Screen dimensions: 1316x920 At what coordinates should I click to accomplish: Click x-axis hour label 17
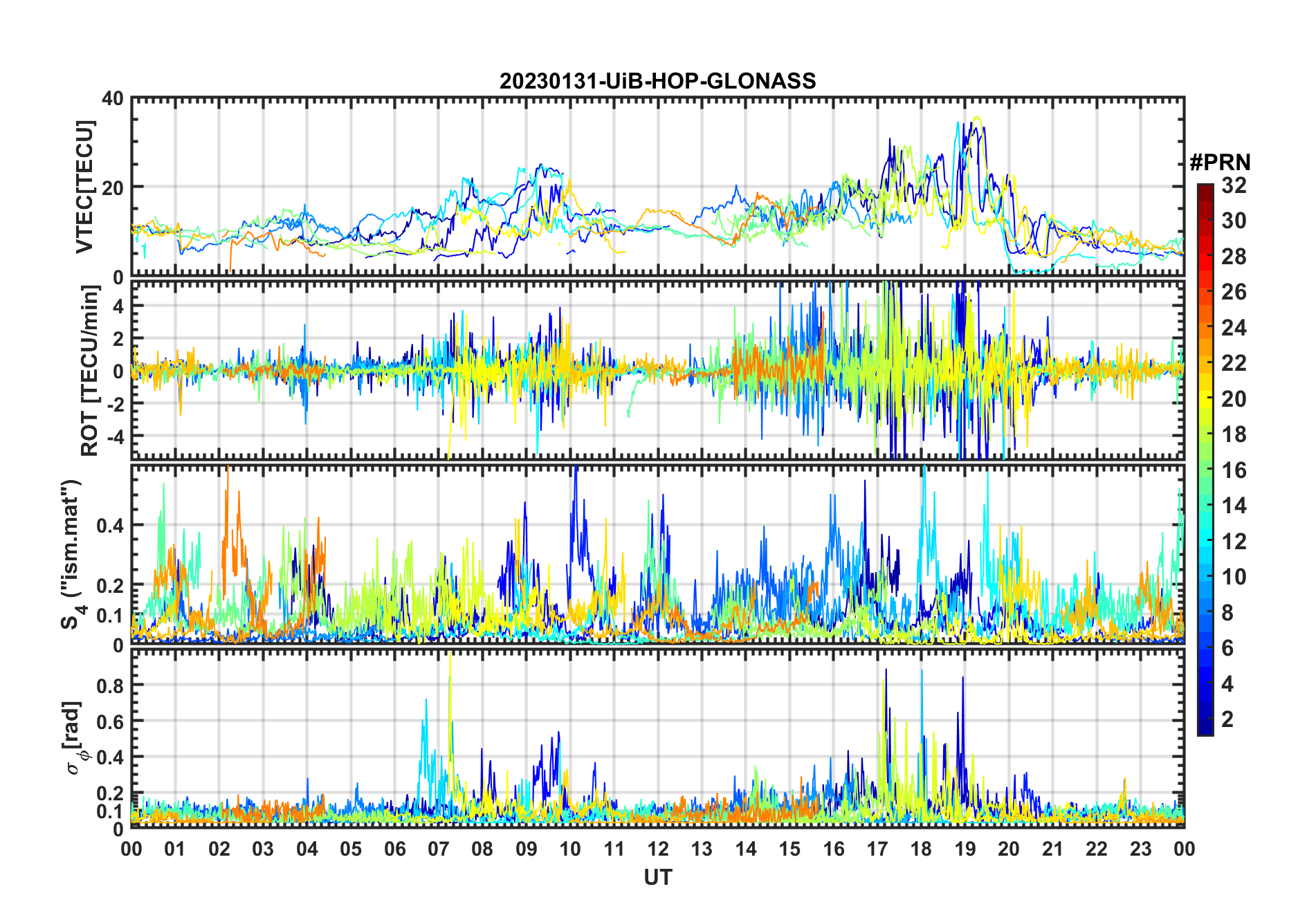(x=877, y=849)
